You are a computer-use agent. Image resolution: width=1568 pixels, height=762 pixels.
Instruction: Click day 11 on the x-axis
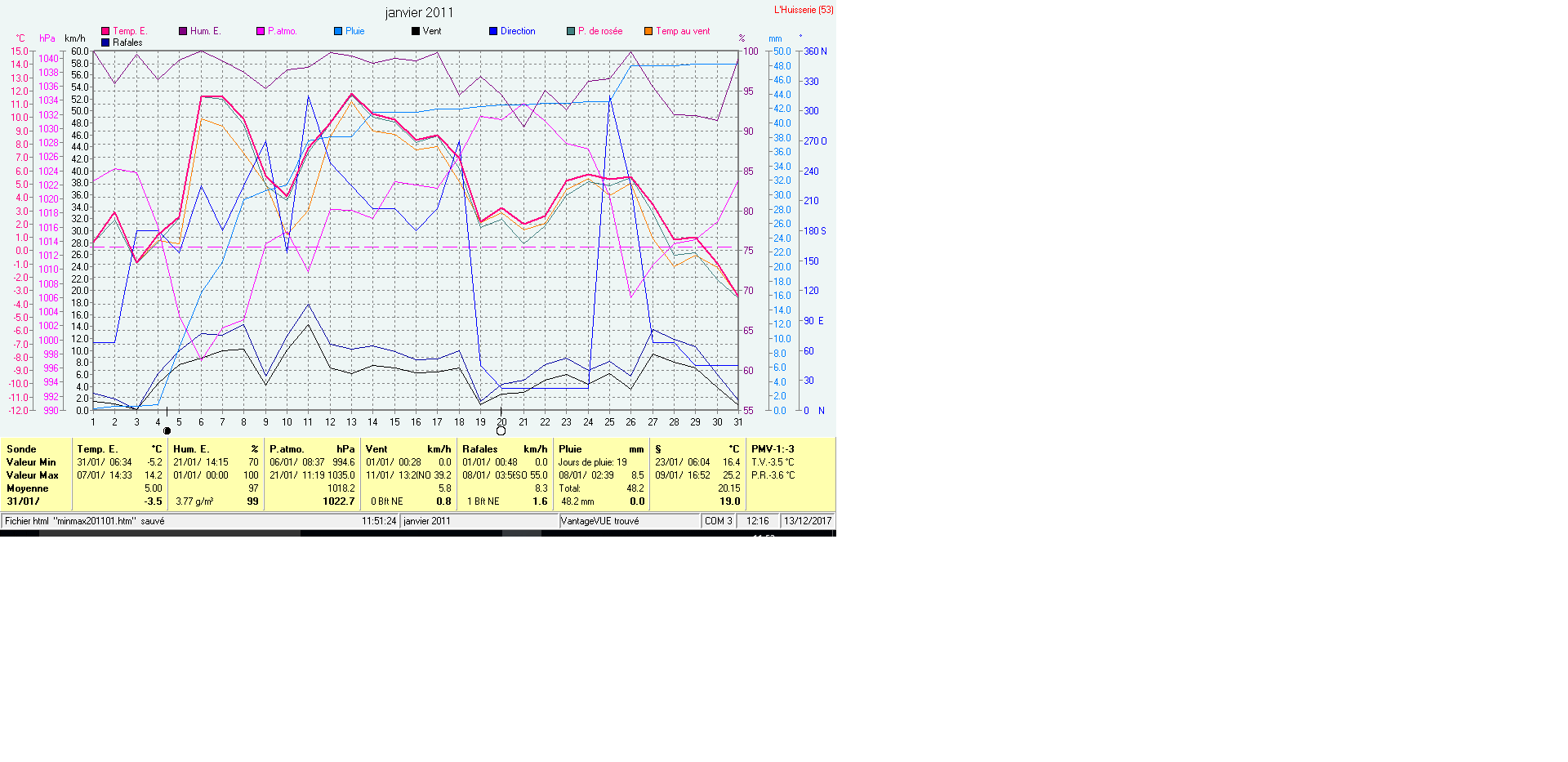(x=308, y=422)
